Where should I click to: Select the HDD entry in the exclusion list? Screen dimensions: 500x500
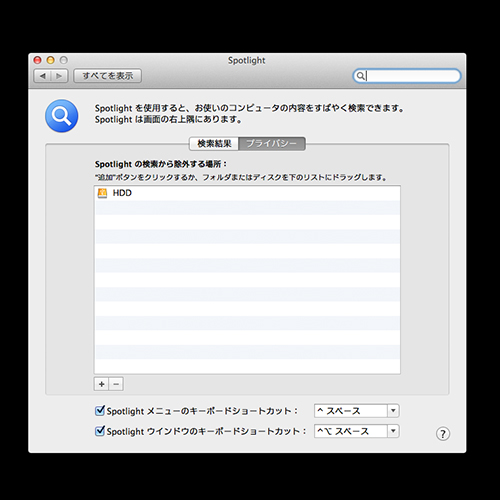tap(247, 193)
